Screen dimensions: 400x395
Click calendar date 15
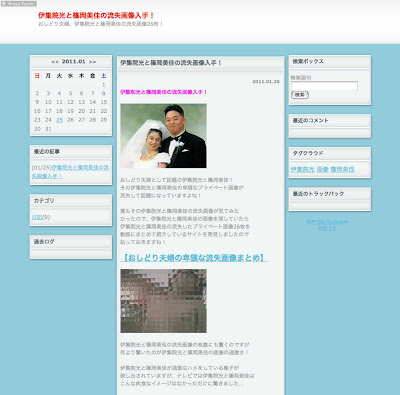[104, 102]
